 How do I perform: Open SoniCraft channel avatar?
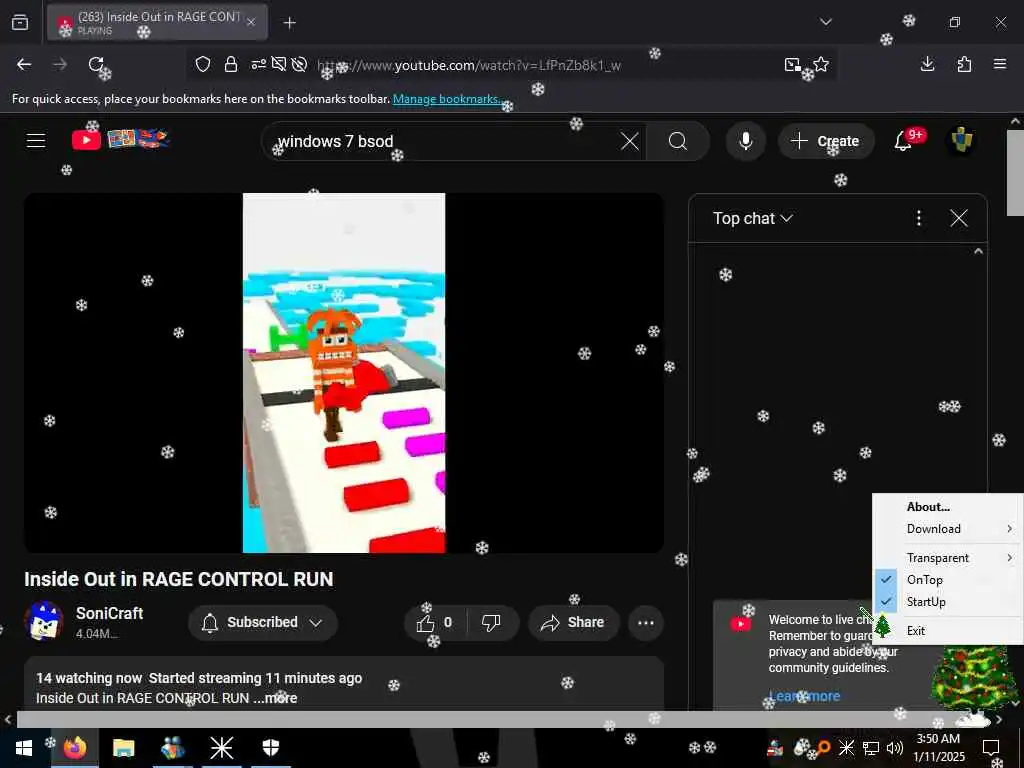tap(43, 621)
